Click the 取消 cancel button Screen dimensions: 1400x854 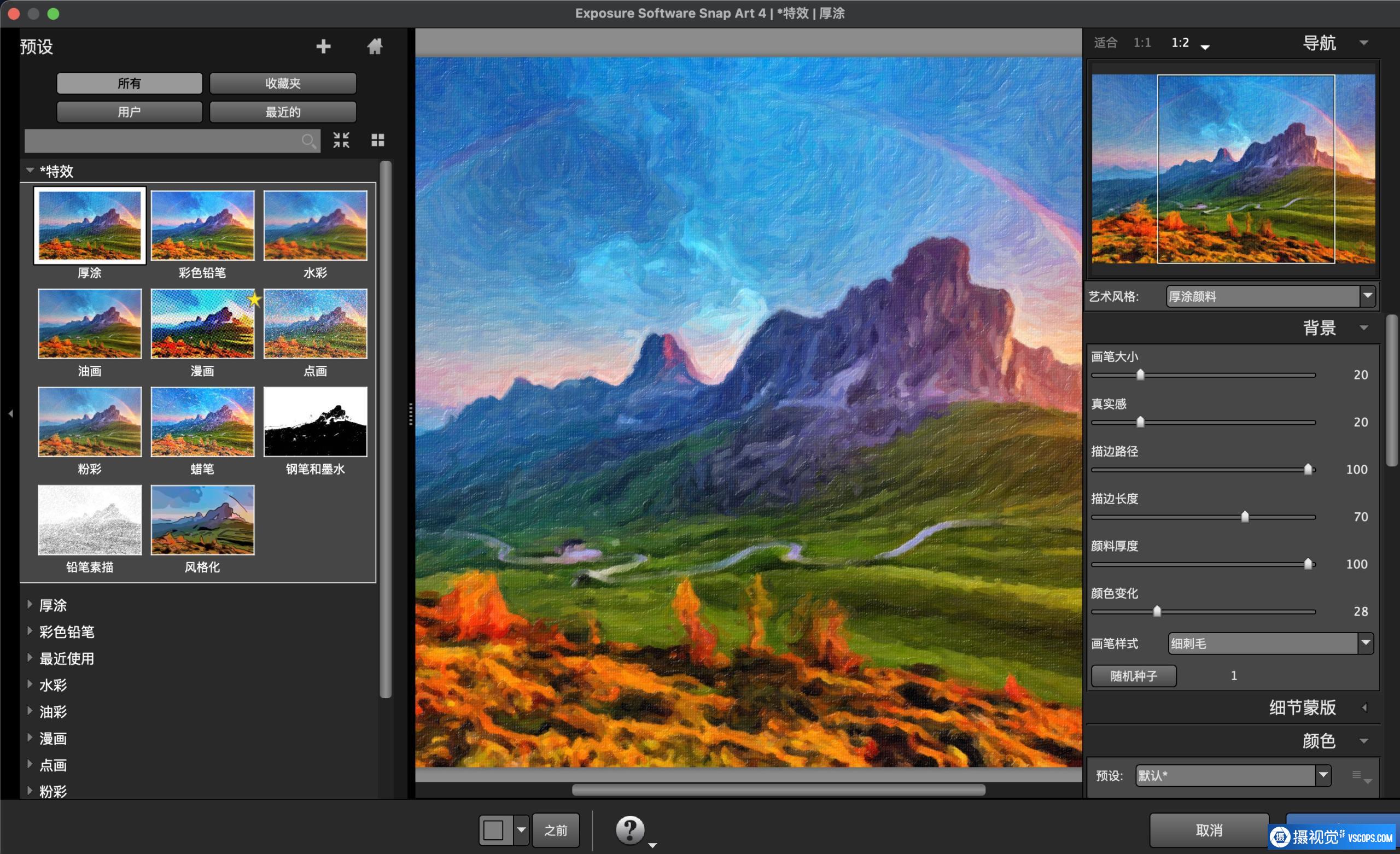1209,830
